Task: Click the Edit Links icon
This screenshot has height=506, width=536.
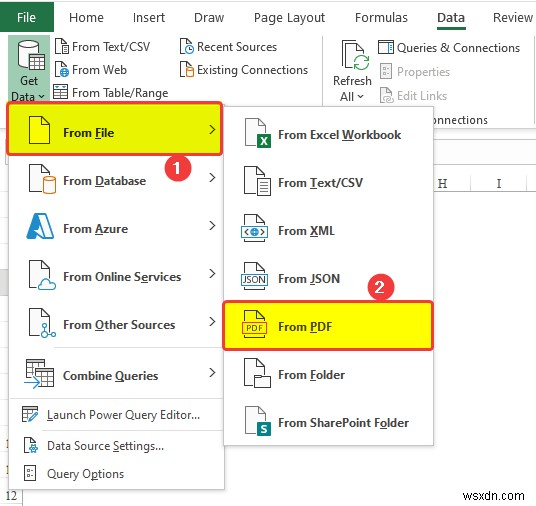Action: click(387, 95)
